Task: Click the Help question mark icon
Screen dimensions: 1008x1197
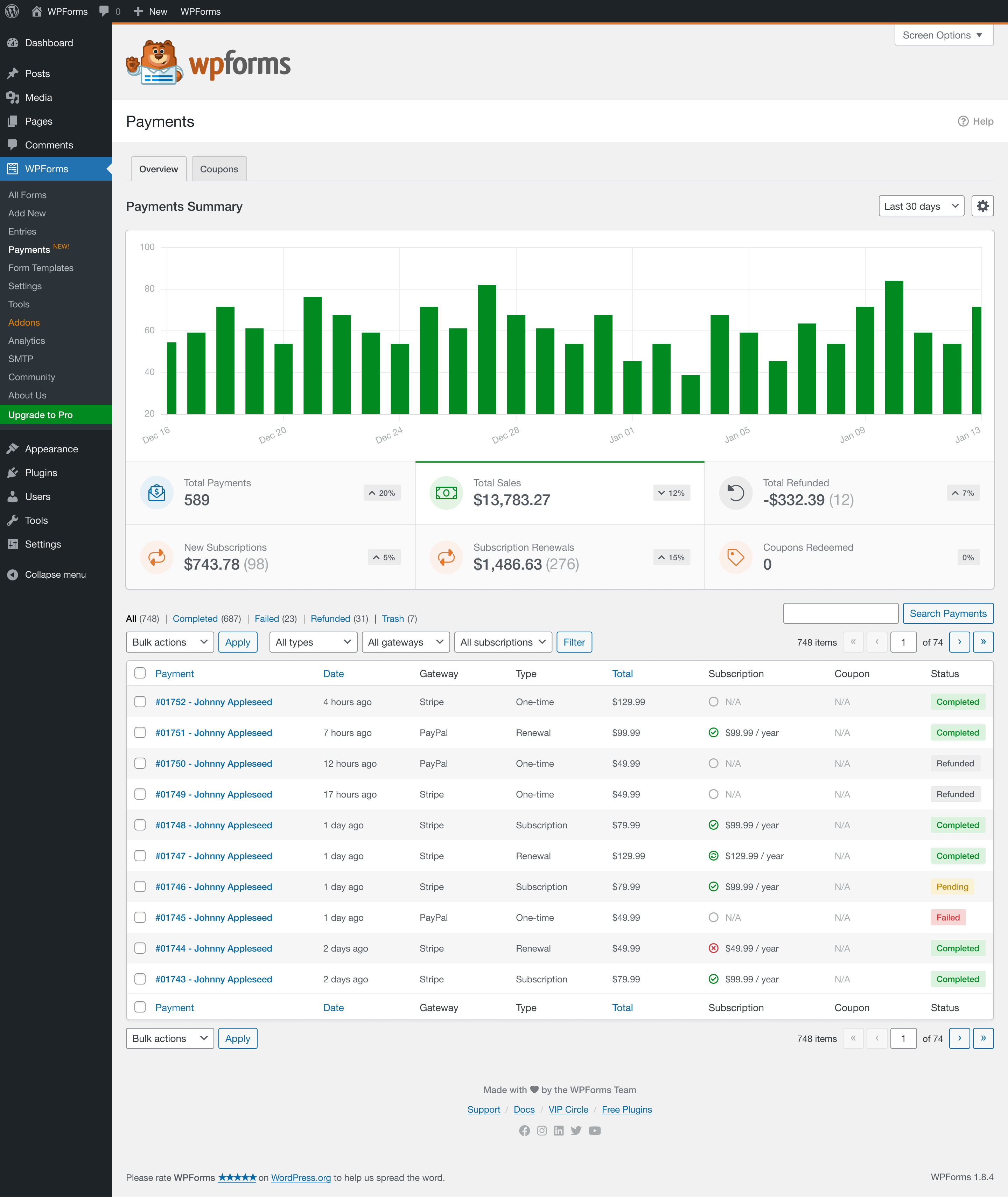Action: (963, 121)
